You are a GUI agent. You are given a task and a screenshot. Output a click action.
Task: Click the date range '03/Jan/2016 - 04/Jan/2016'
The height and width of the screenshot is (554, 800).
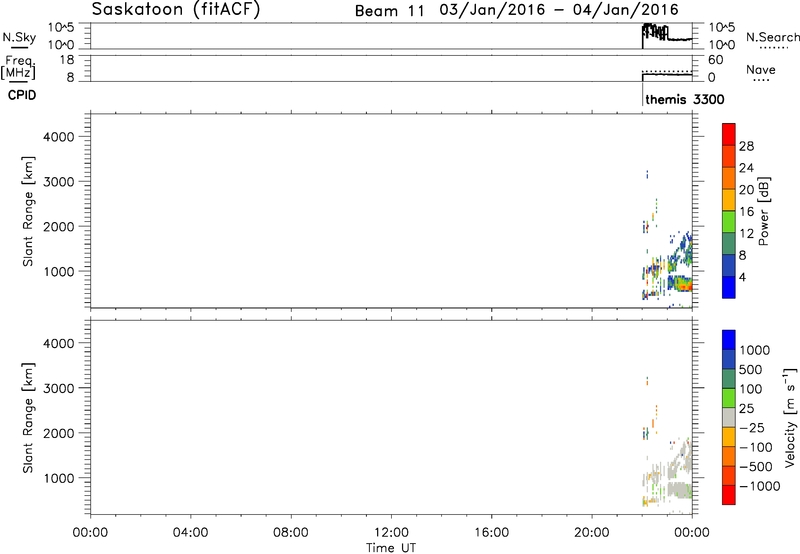click(x=559, y=10)
